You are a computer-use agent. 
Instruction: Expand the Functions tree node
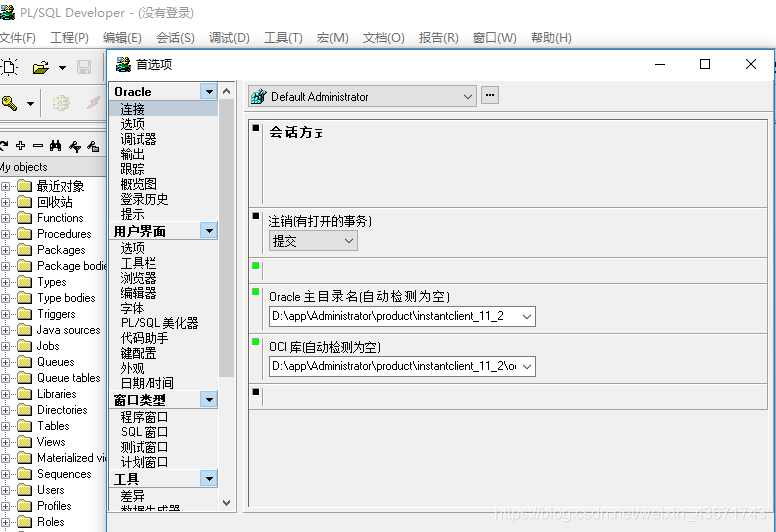tap(5, 218)
